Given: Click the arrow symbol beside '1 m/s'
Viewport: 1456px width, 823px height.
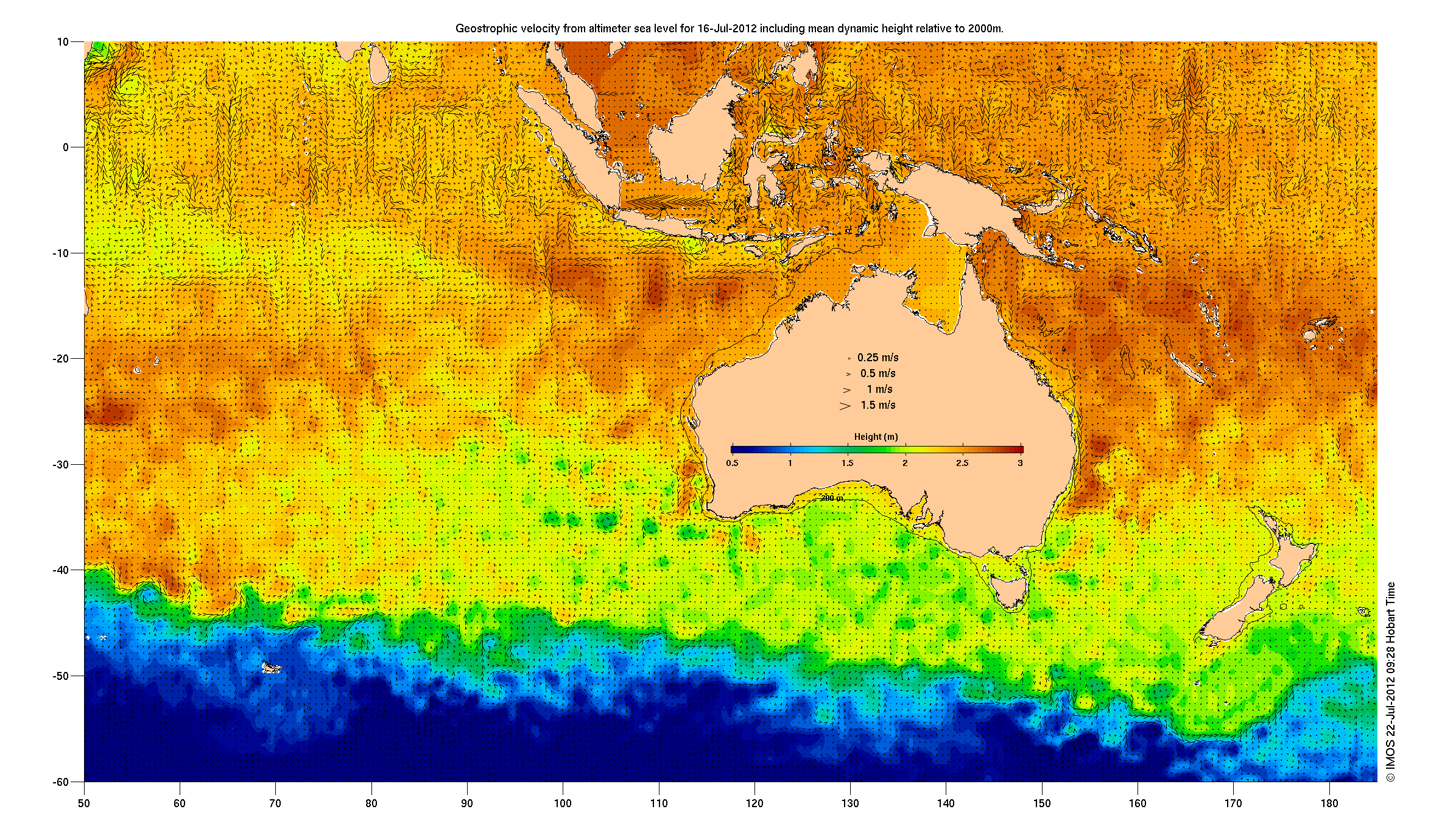Looking at the screenshot, I should [846, 390].
